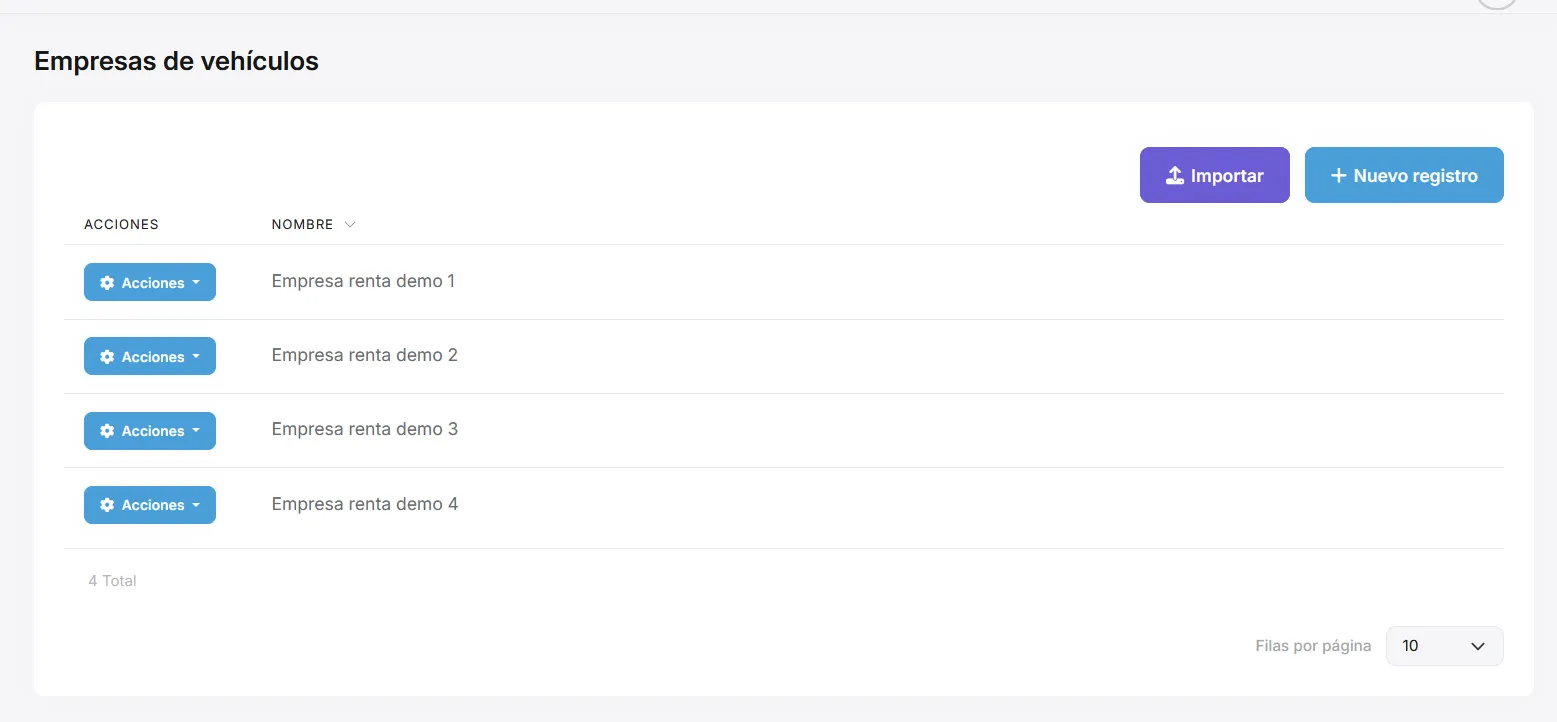1557x722 pixels.
Task: Expand Acciones menu for demo 2 row
Action: tap(150, 357)
